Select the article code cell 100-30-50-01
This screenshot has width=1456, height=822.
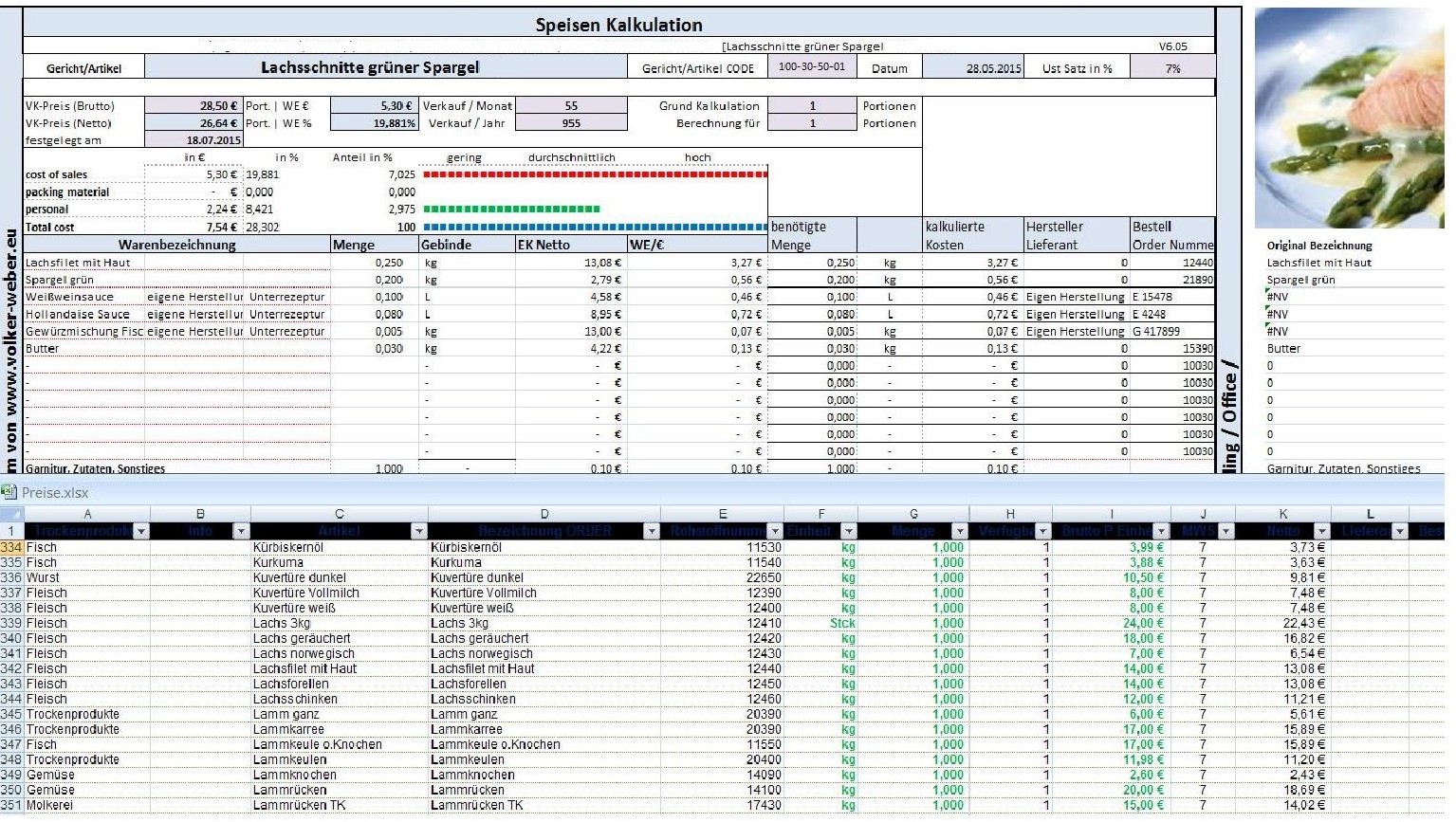coord(811,67)
